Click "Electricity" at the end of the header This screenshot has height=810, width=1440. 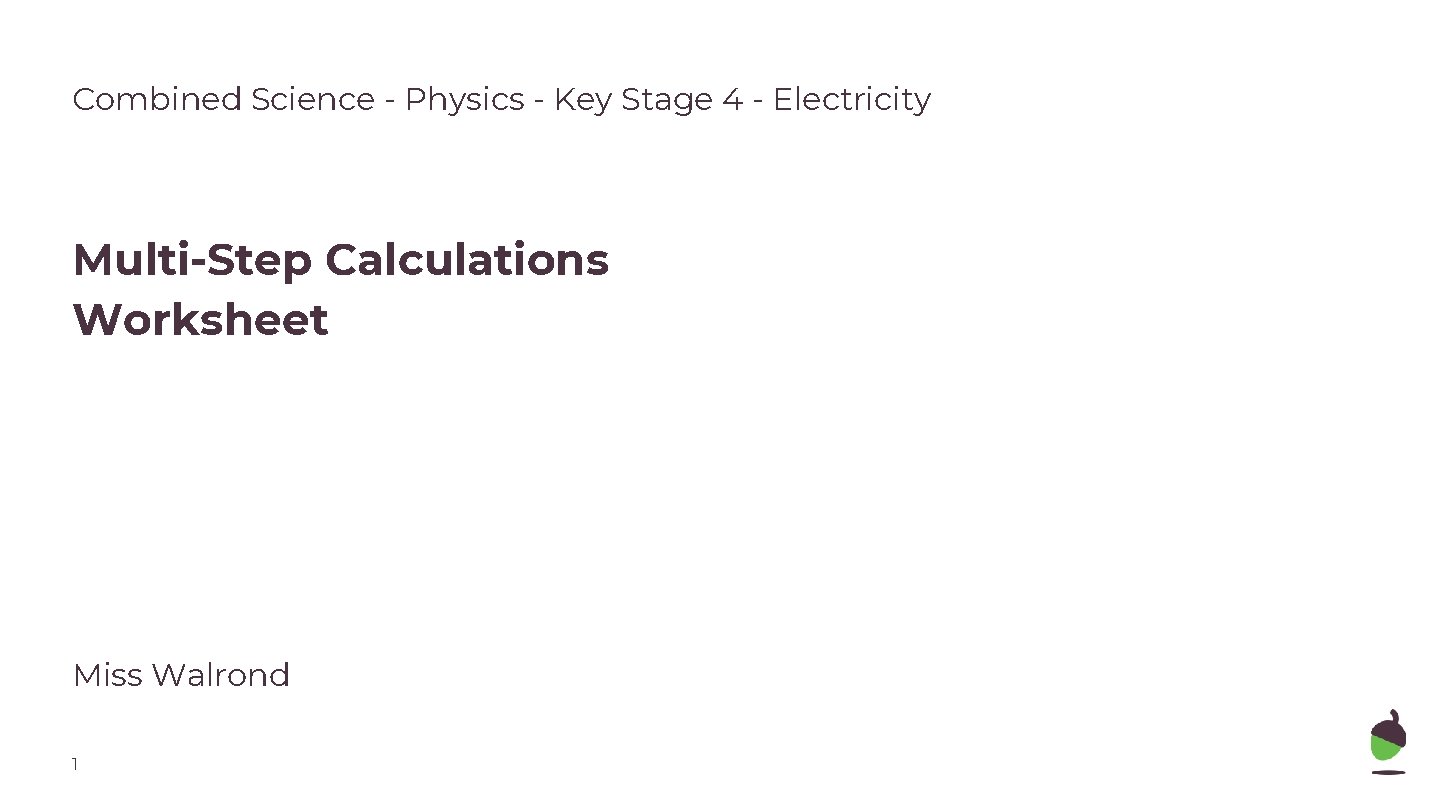[x=852, y=100]
